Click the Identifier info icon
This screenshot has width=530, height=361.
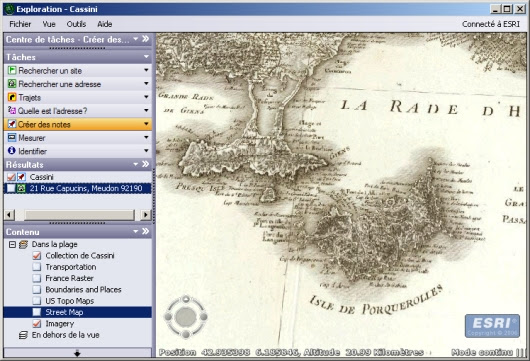click(12, 151)
